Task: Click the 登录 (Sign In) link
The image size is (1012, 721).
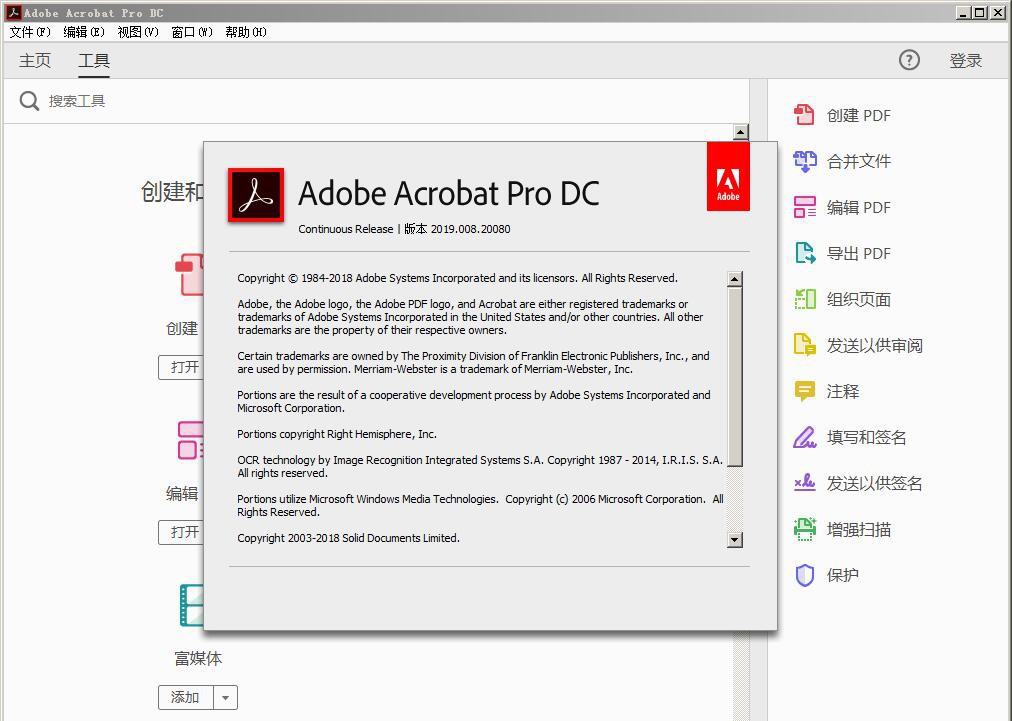Action: [966, 60]
